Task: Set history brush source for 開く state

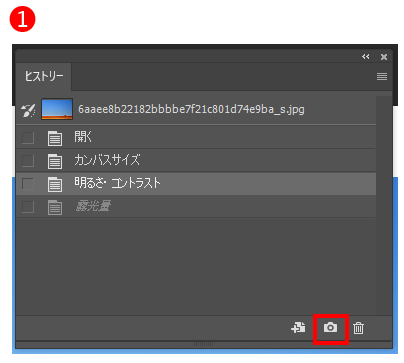Action: coord(28,137)
